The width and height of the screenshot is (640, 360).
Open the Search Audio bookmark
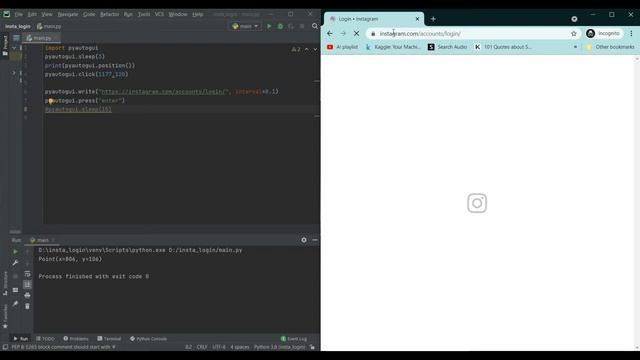coord(447,47)
